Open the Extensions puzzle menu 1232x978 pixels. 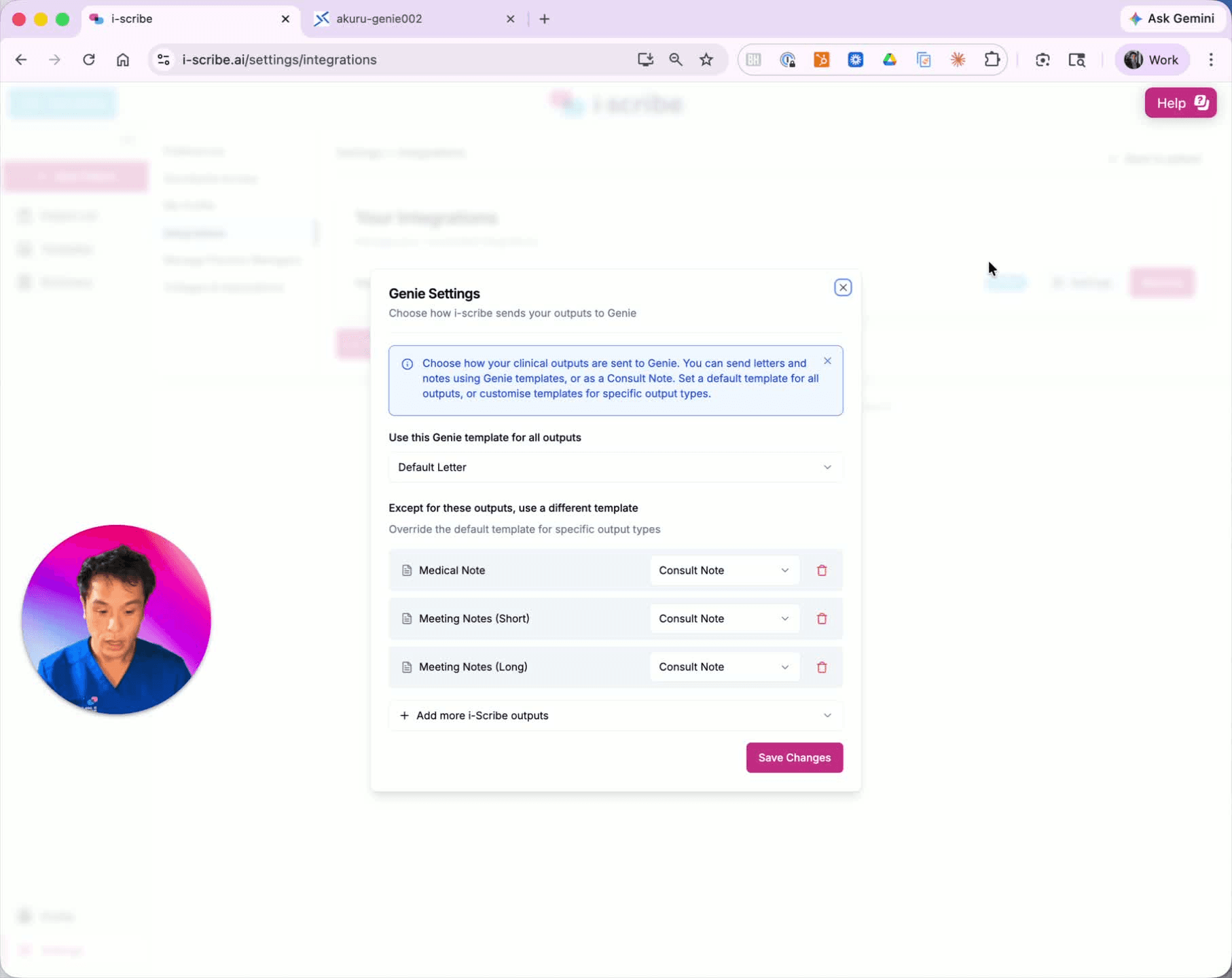[992, 60]
